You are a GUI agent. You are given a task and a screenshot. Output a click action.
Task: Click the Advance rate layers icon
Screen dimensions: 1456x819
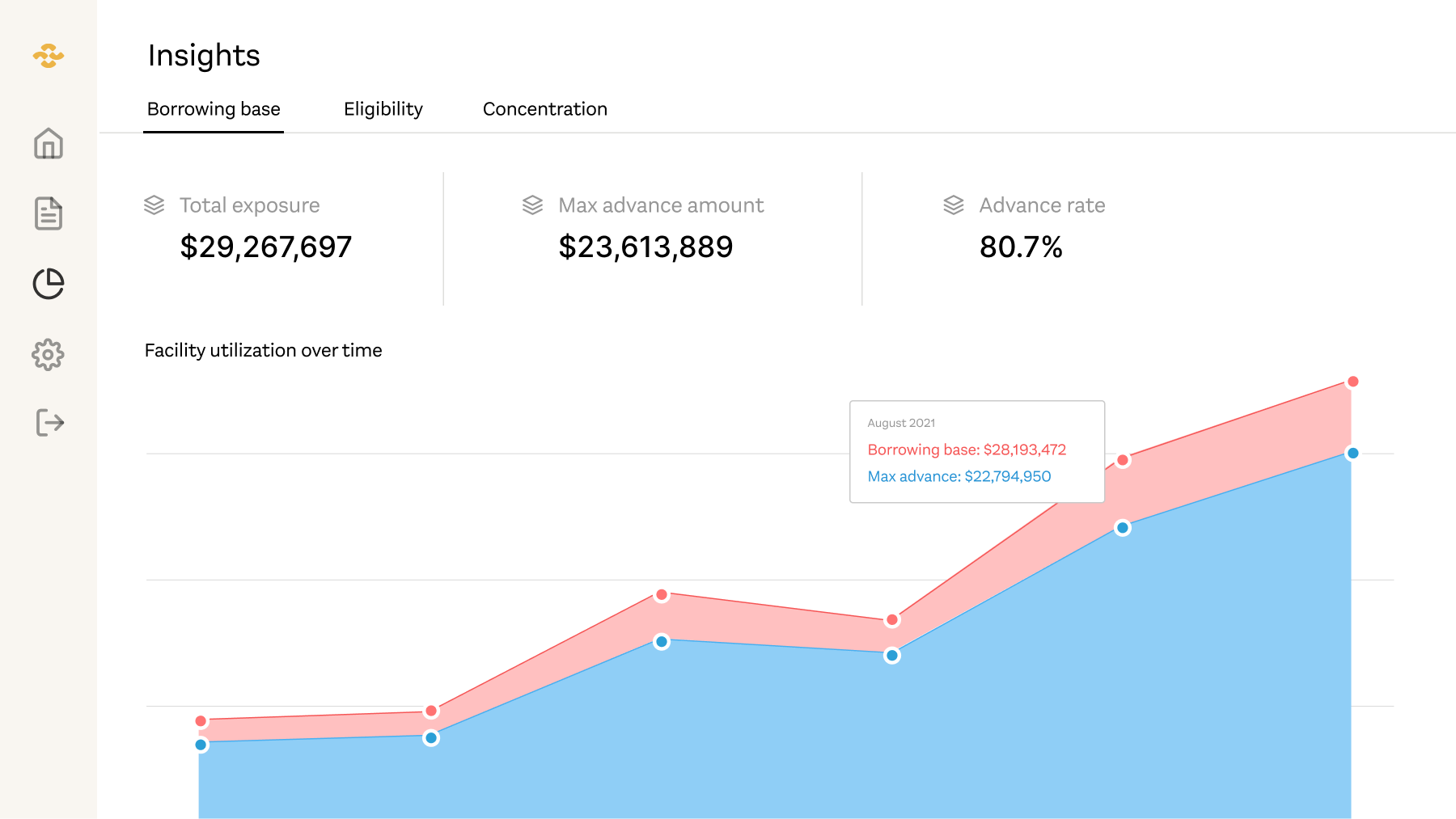click(954, 205)
